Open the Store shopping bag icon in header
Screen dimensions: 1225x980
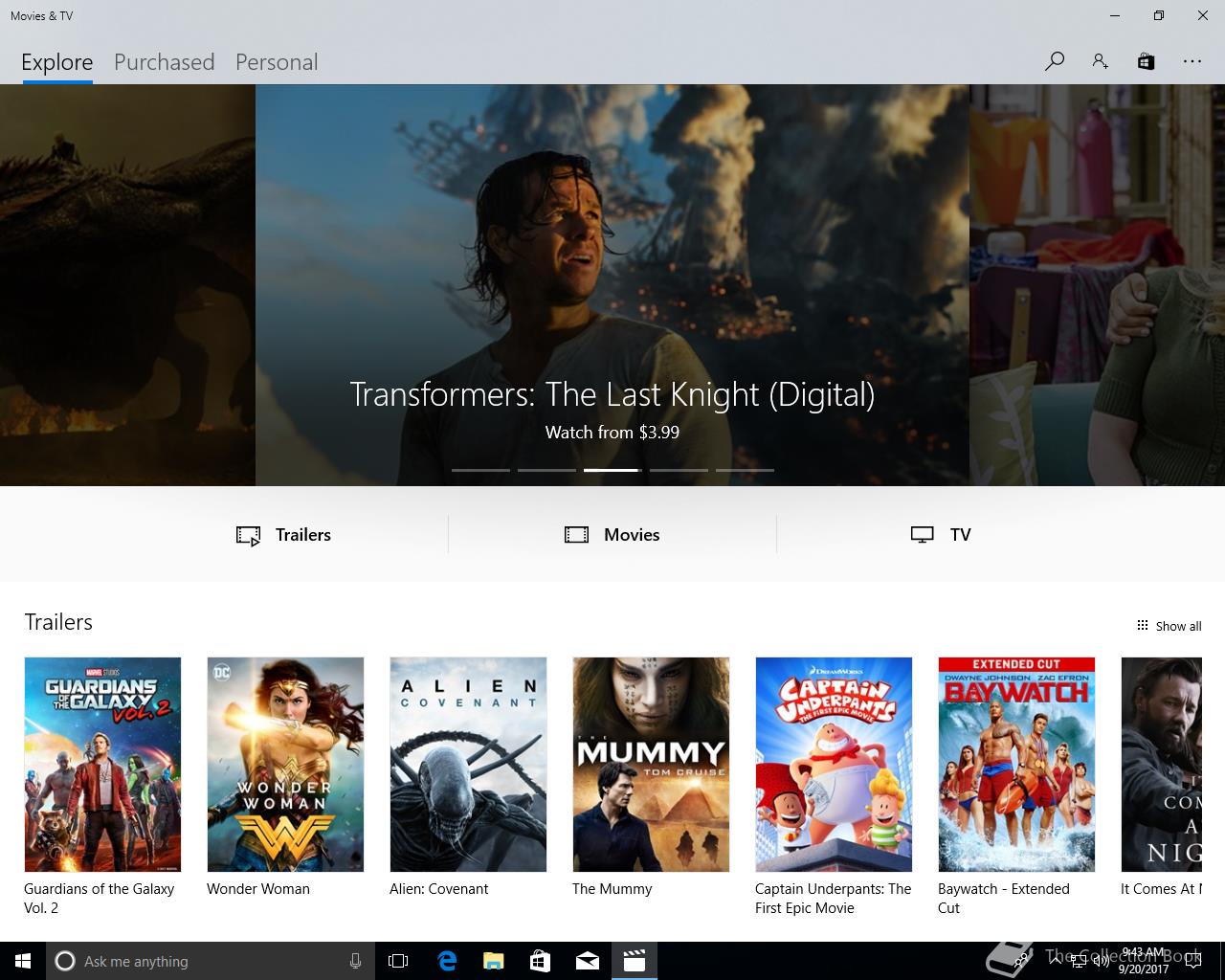(x=1146, y=61)
